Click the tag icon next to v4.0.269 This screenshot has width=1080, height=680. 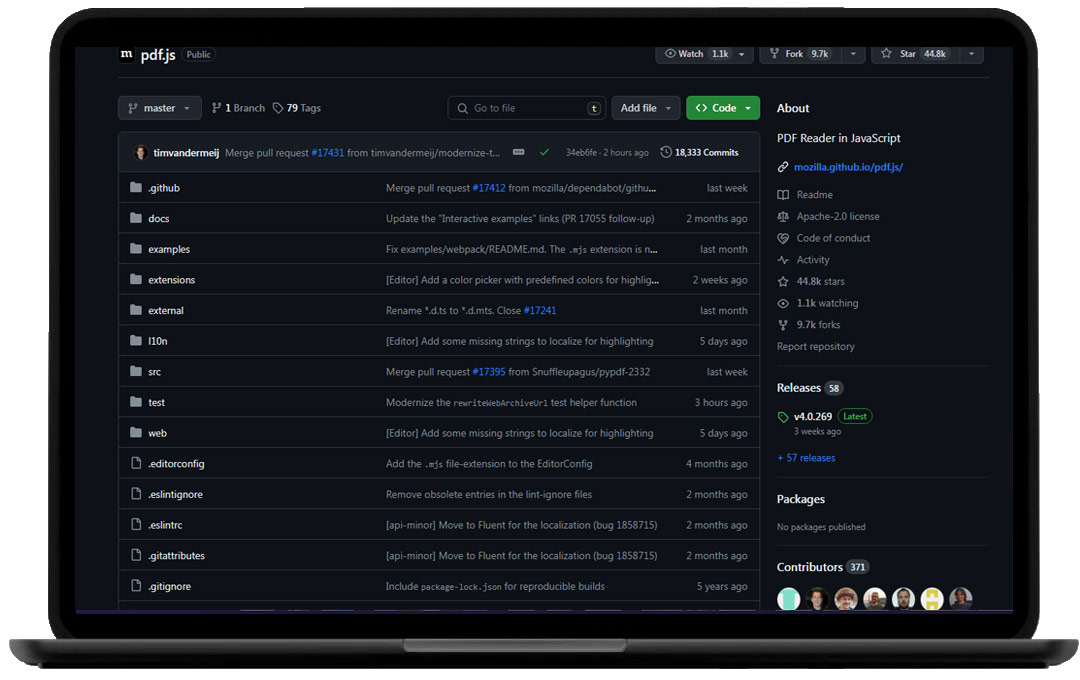(x=783, y=417)
